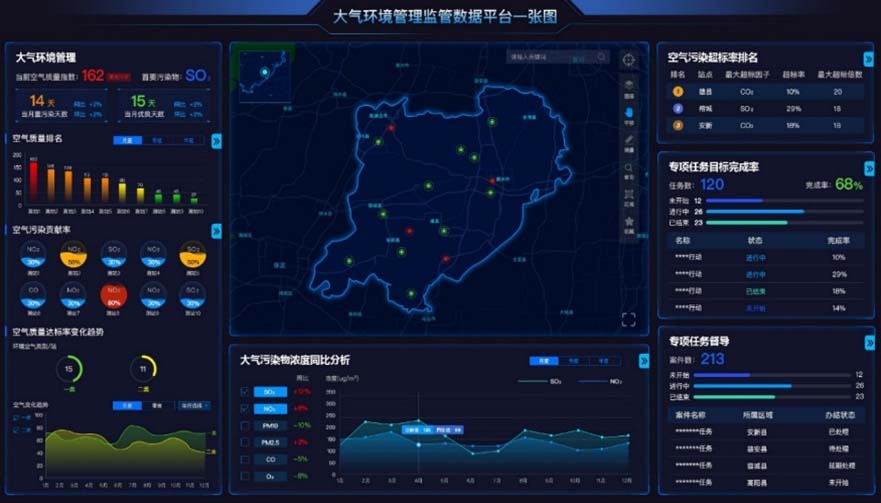Open the dropdown beside 空气变化趋势 tabs
The image size is (881, 503).
(x=194, y=405)
